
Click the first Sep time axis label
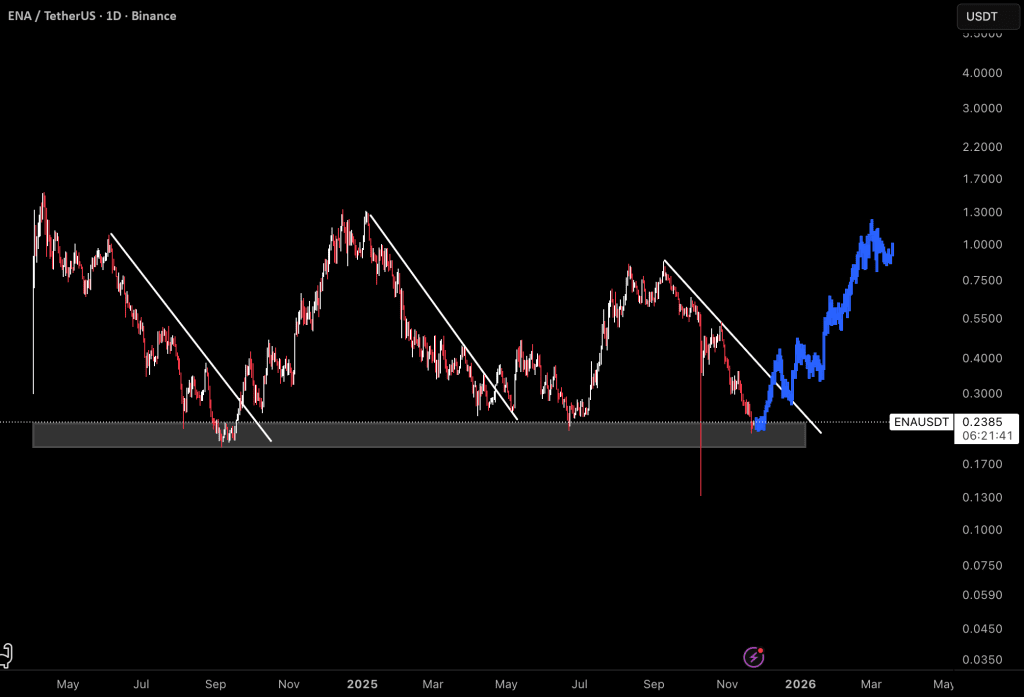pyautogui.click(x=215, y=685)
